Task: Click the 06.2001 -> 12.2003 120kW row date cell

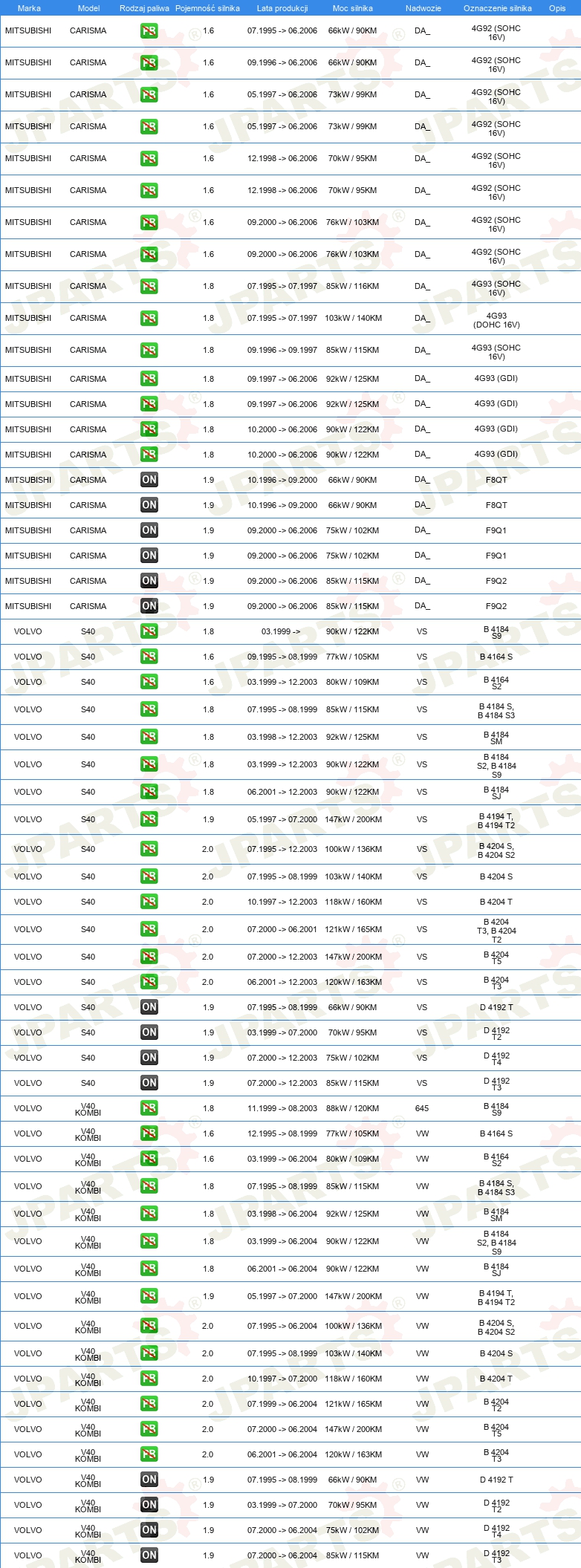Action: coord(282,982)
